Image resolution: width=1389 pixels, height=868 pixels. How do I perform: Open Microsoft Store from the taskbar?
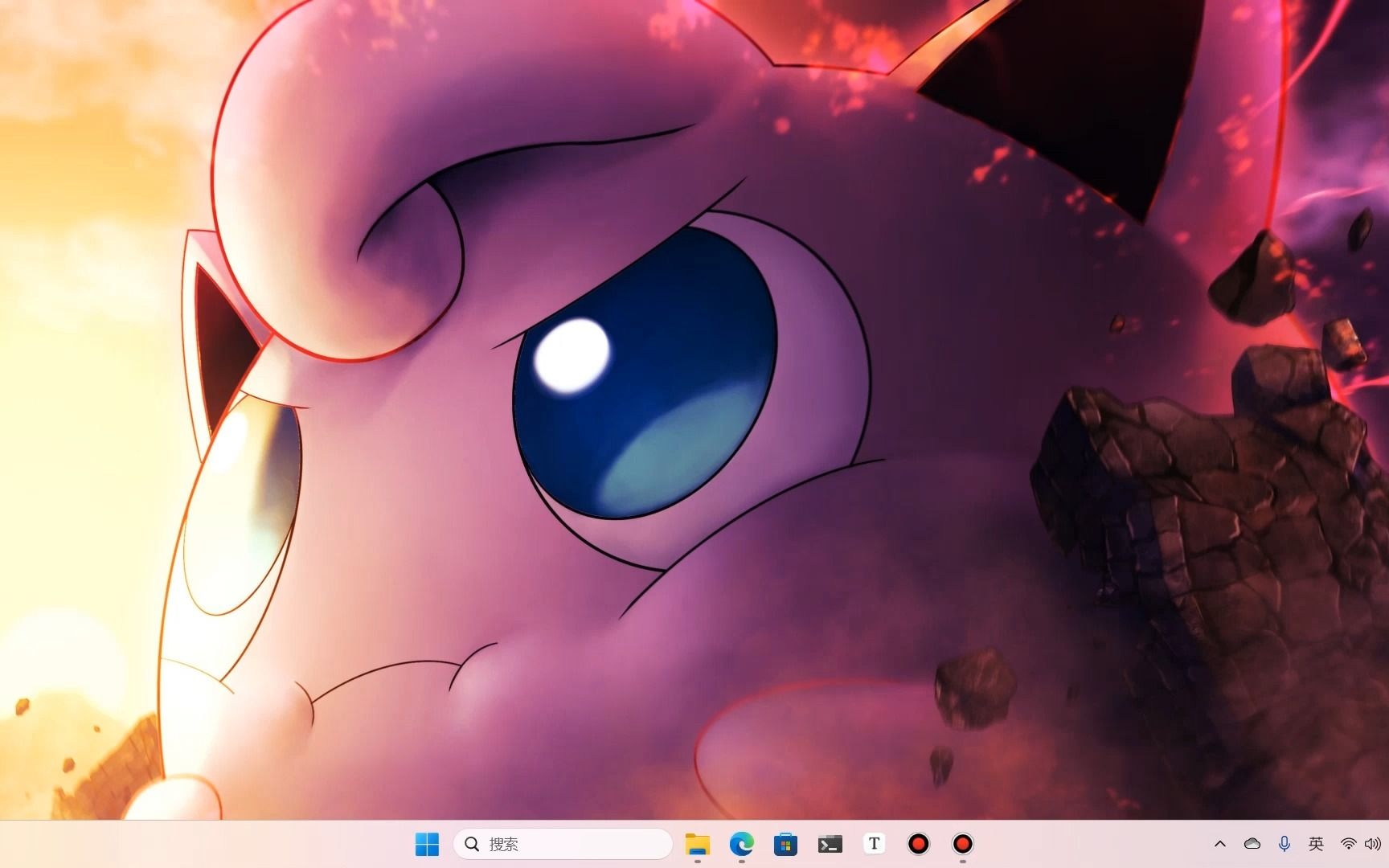click(785, 844)
